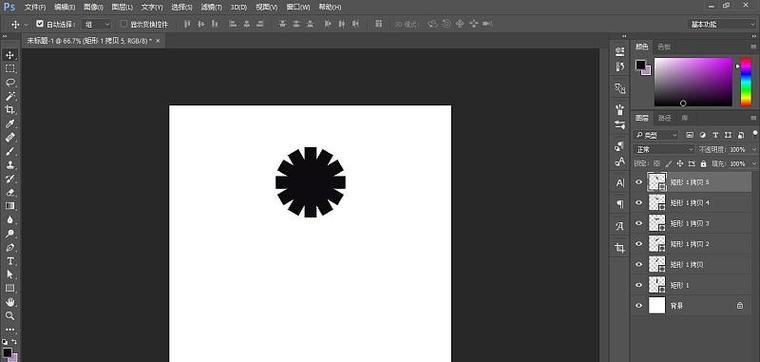This screenshot has height=362, width=760.
Task: Click the foreground color swatch in Color panel
Action: coord(641,65)
